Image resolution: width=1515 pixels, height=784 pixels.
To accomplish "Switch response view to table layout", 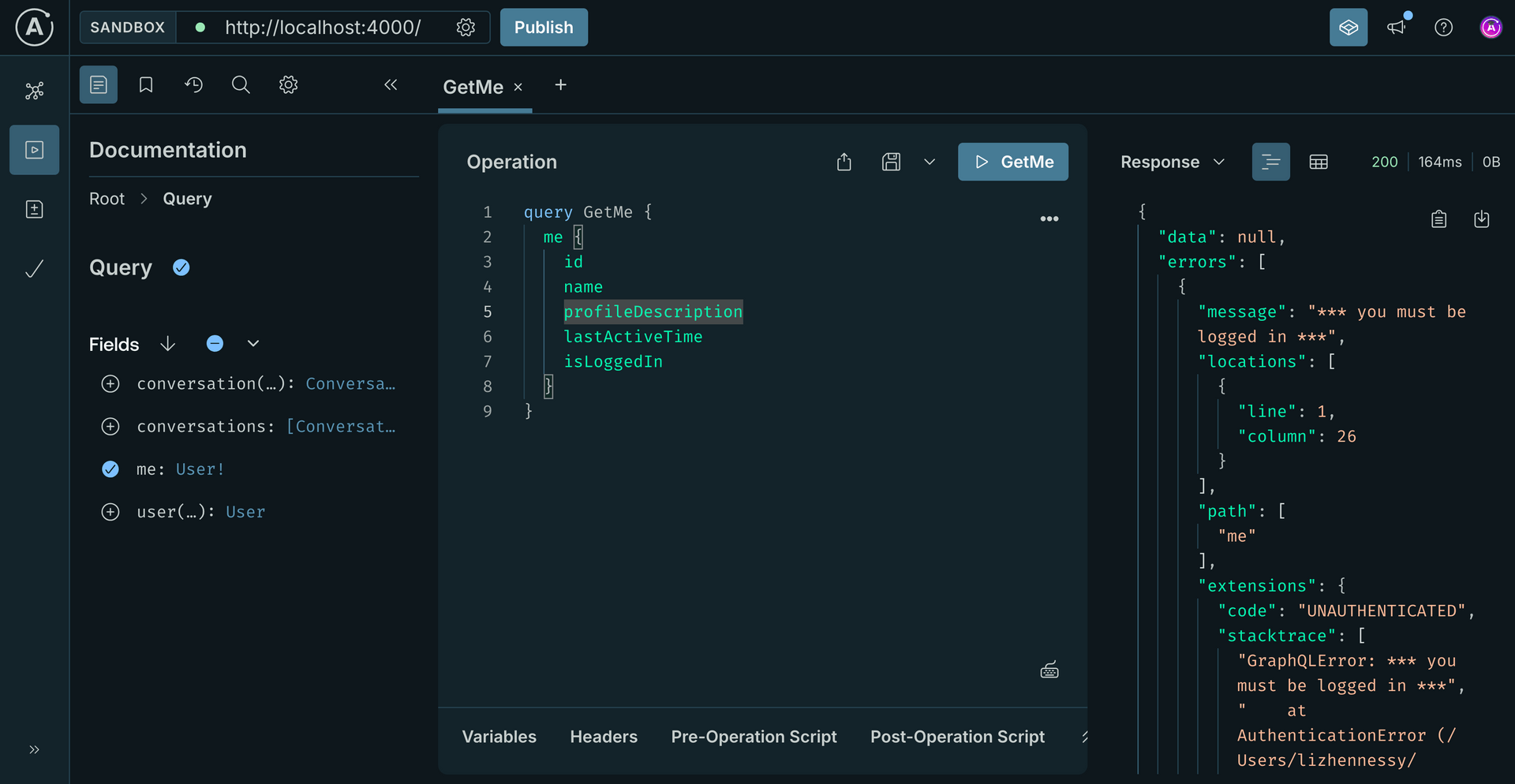I will pyautogui.click(x=1319, y=162).
